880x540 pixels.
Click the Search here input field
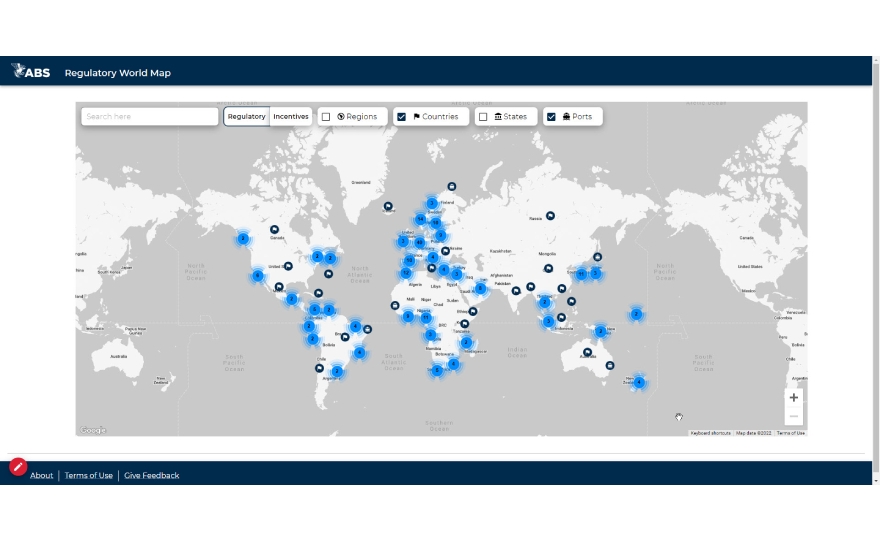pos(150,117)
